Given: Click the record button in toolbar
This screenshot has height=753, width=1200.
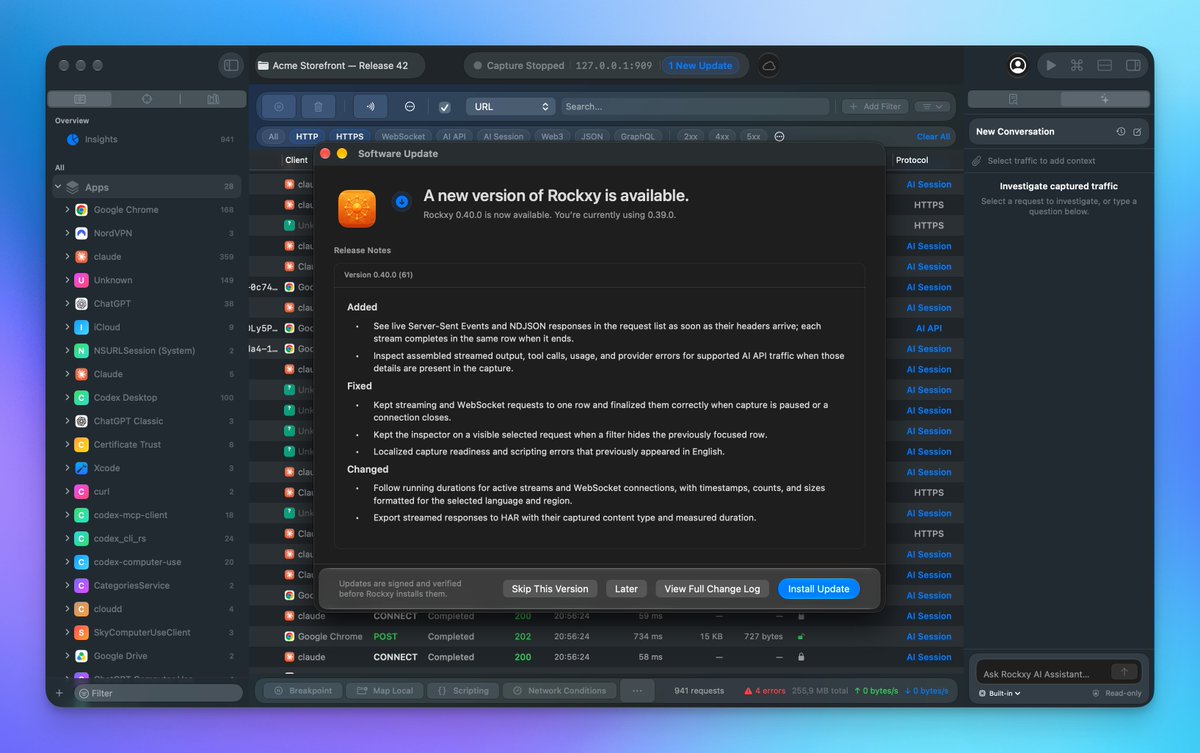Looking at the screenshot, I should (279, 106).
